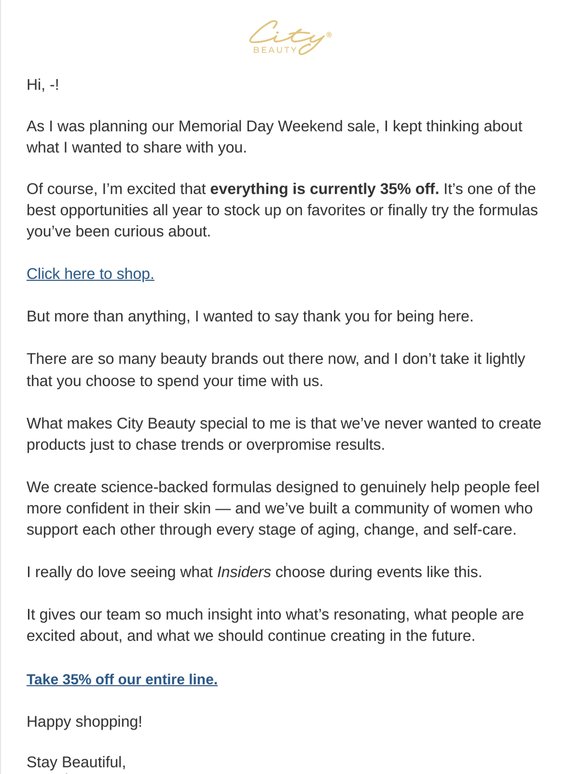Click the paragraph starting "We create science-backed formulas"
This screenshot has width=580, height=774.
283,508
